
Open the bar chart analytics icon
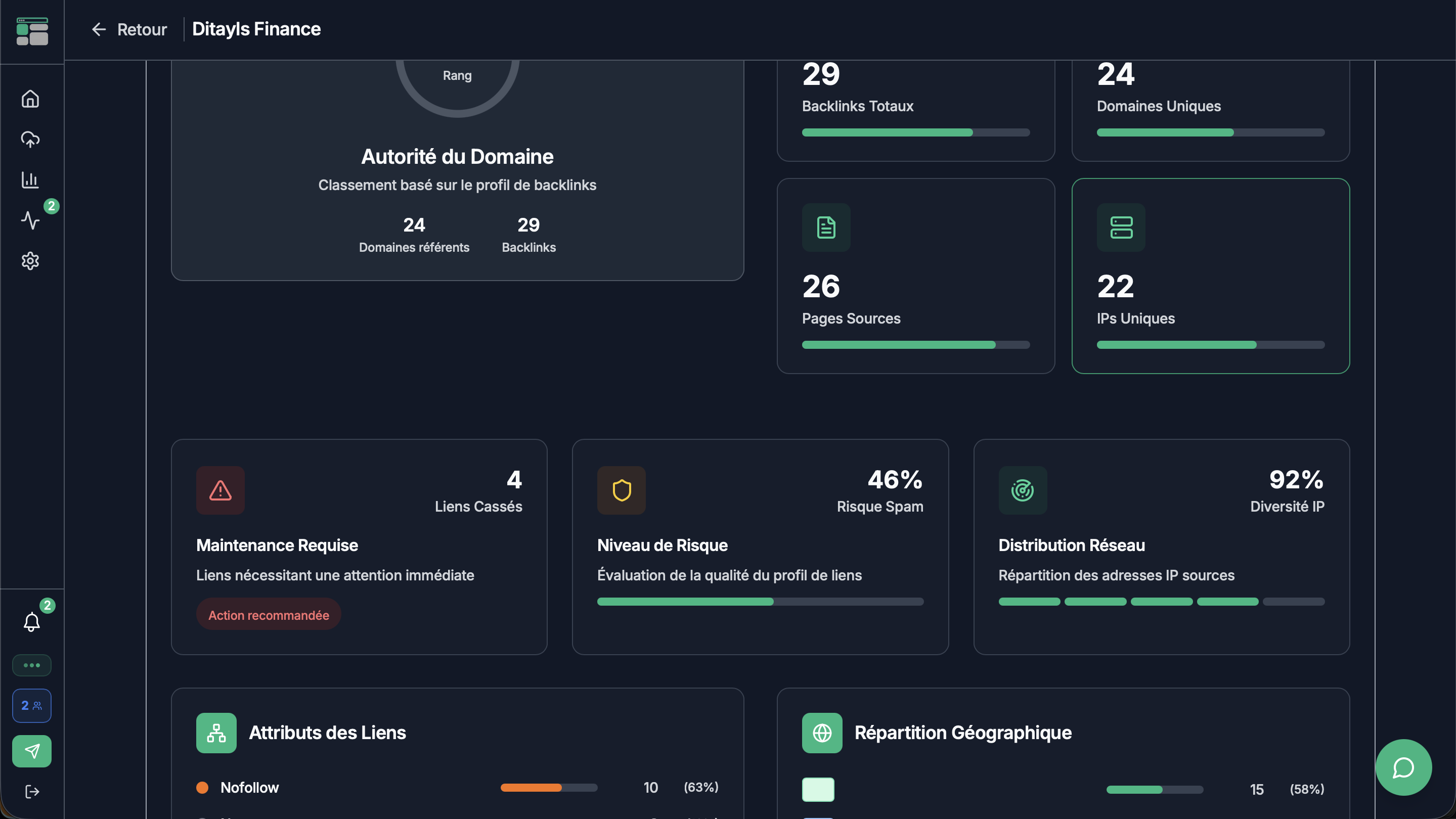(x=30, y=179)
